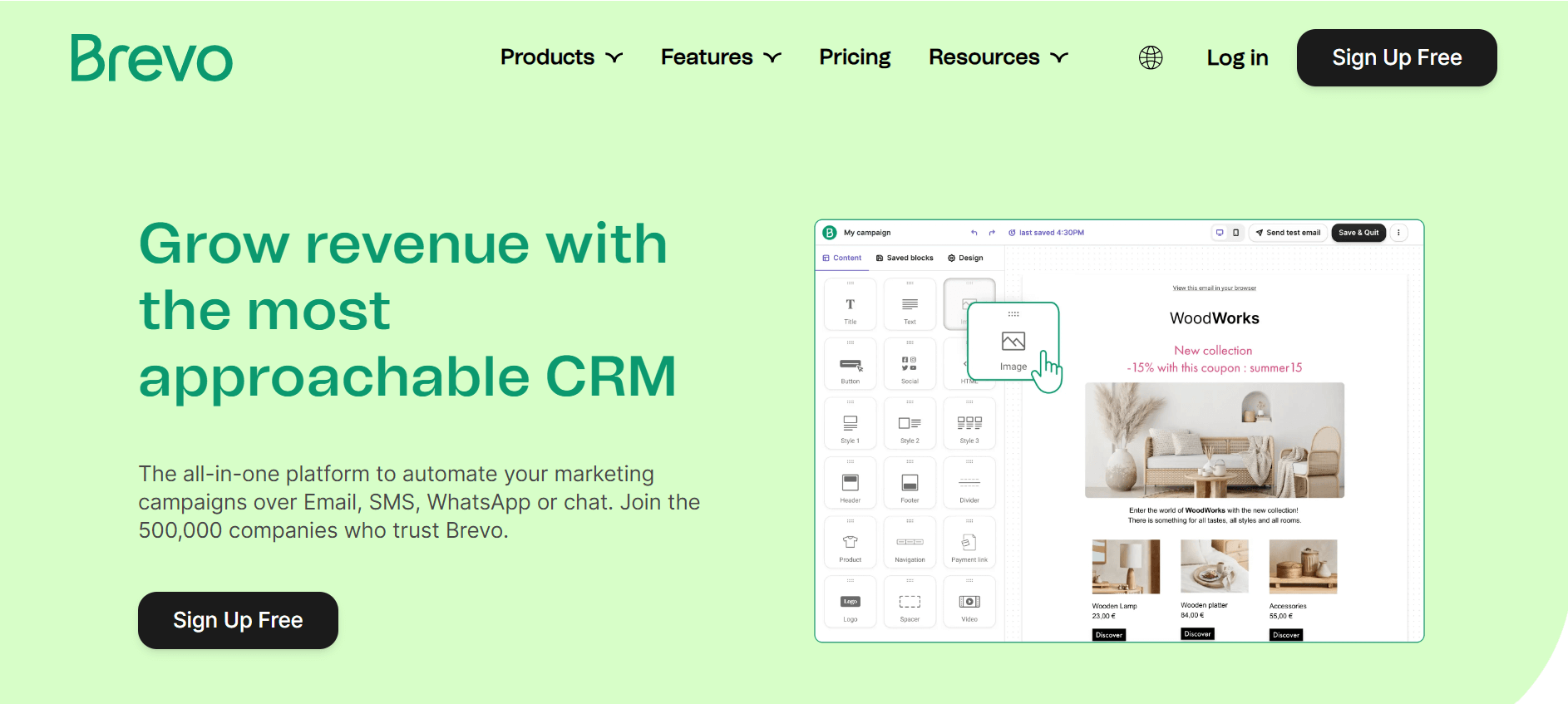This screenshot has width=1568, height=704.
Task: Click Discover under Wooden Lamp
Action: click(x=1109, y=635)
